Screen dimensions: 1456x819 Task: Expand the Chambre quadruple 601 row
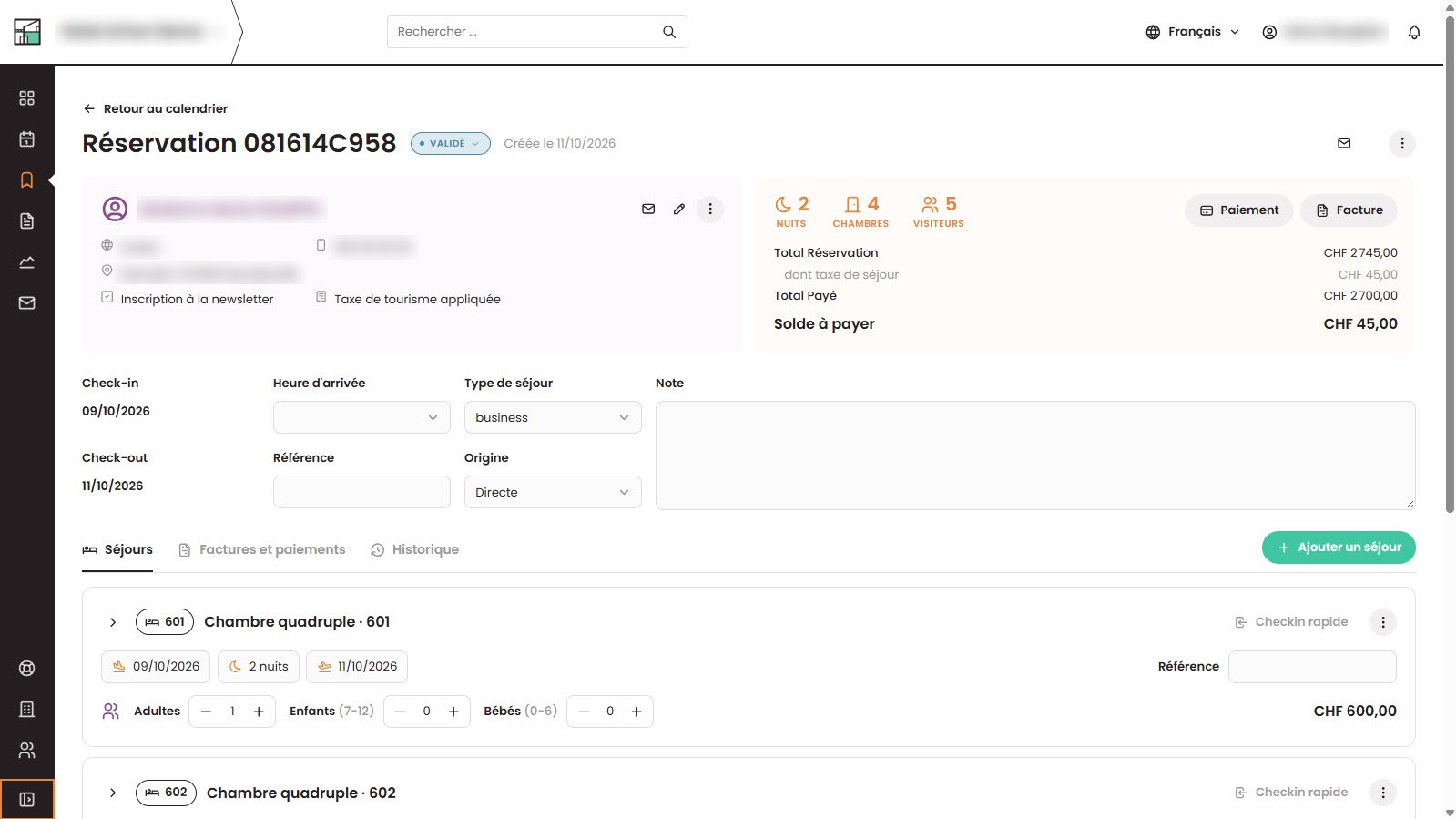113,622
